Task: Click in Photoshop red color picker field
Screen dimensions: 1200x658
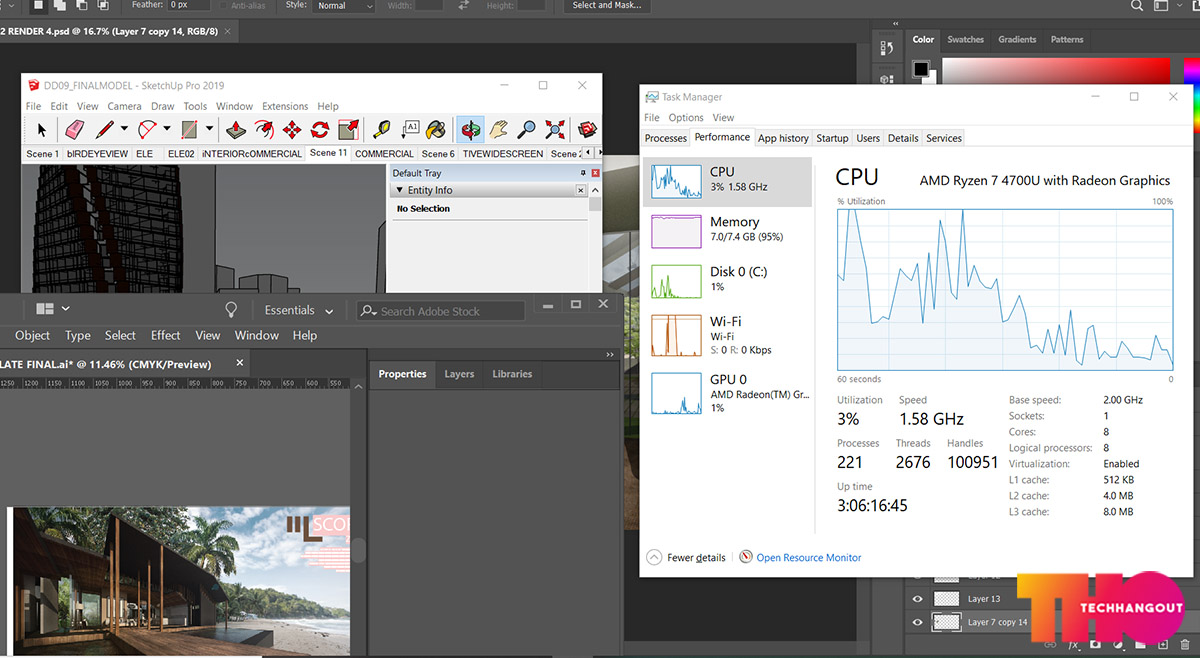Action: (x=1055, y=73)
